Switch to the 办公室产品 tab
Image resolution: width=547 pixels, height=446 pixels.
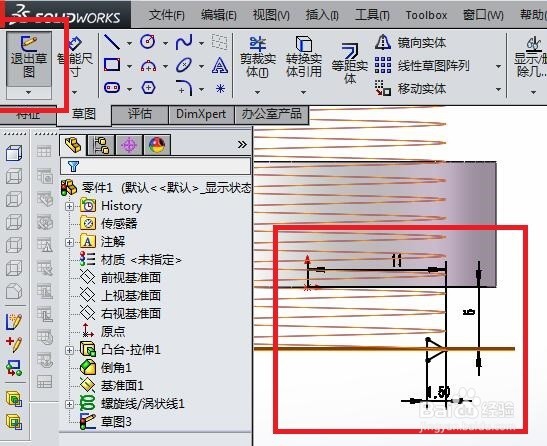[272, 114]
